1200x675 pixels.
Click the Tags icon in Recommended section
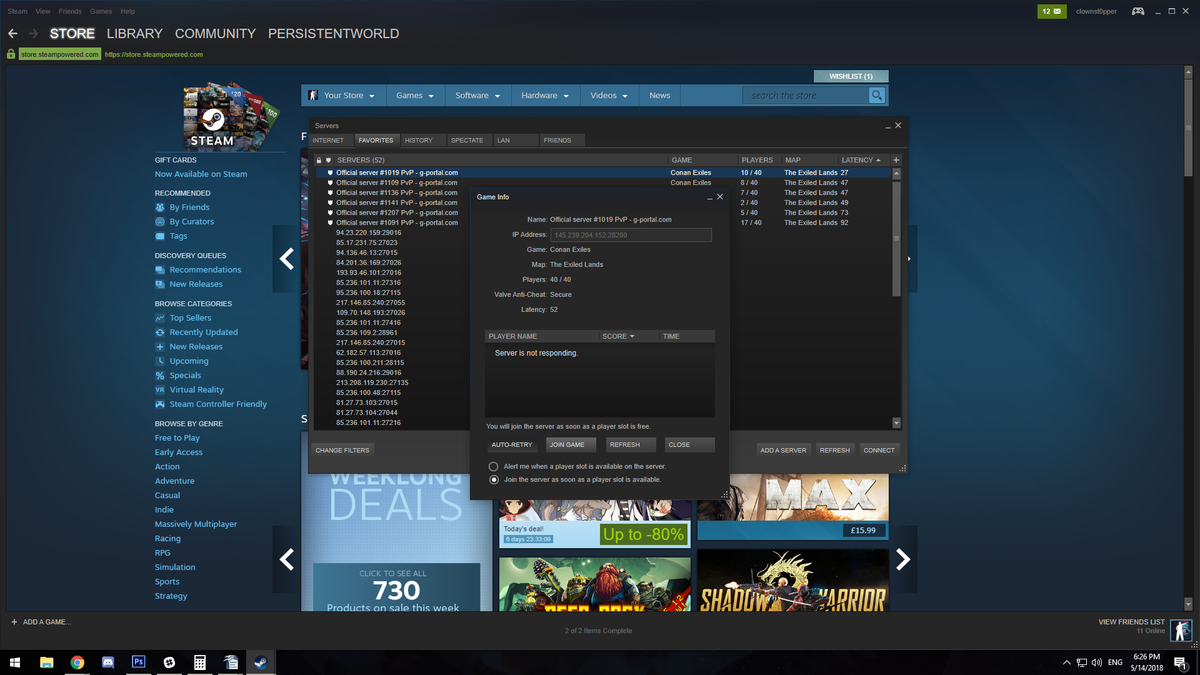tap(160, 236)
